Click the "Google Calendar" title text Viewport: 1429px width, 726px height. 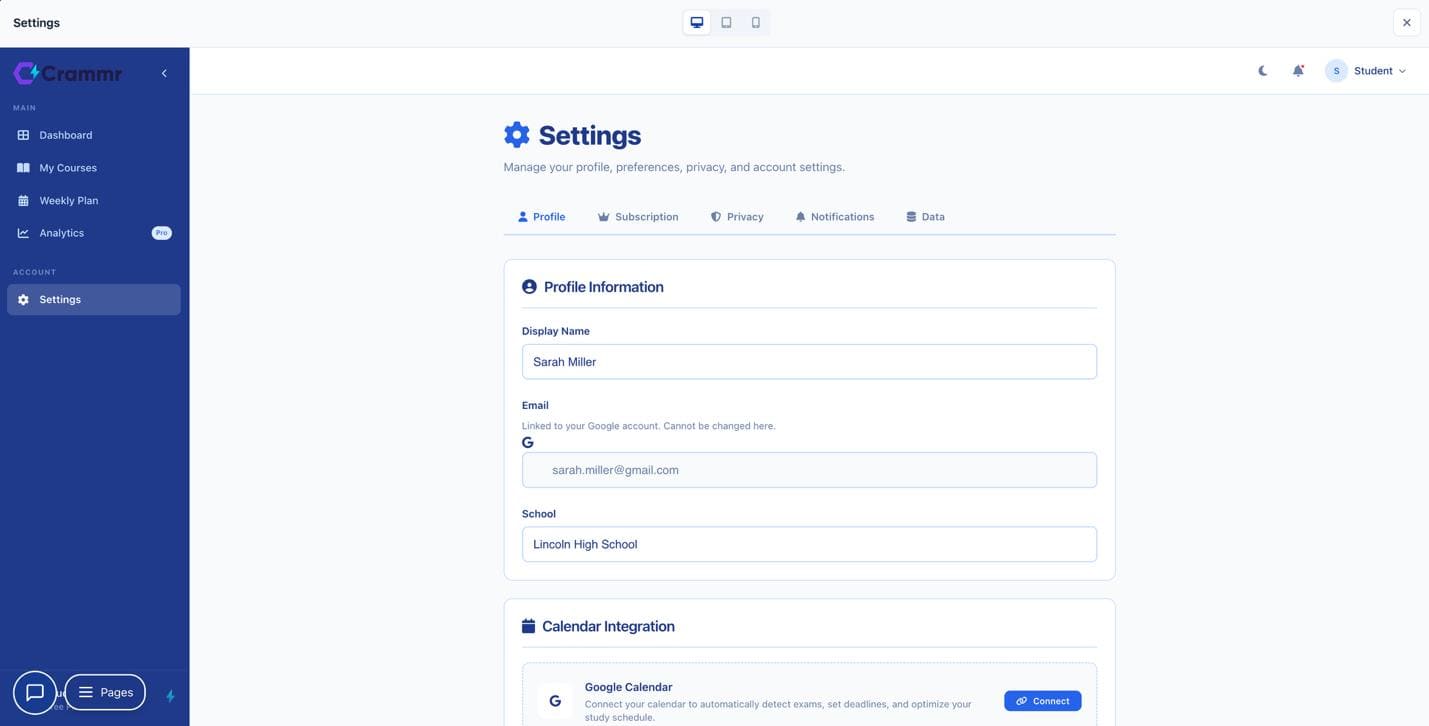pyautogui.click(x=628, y=687)
